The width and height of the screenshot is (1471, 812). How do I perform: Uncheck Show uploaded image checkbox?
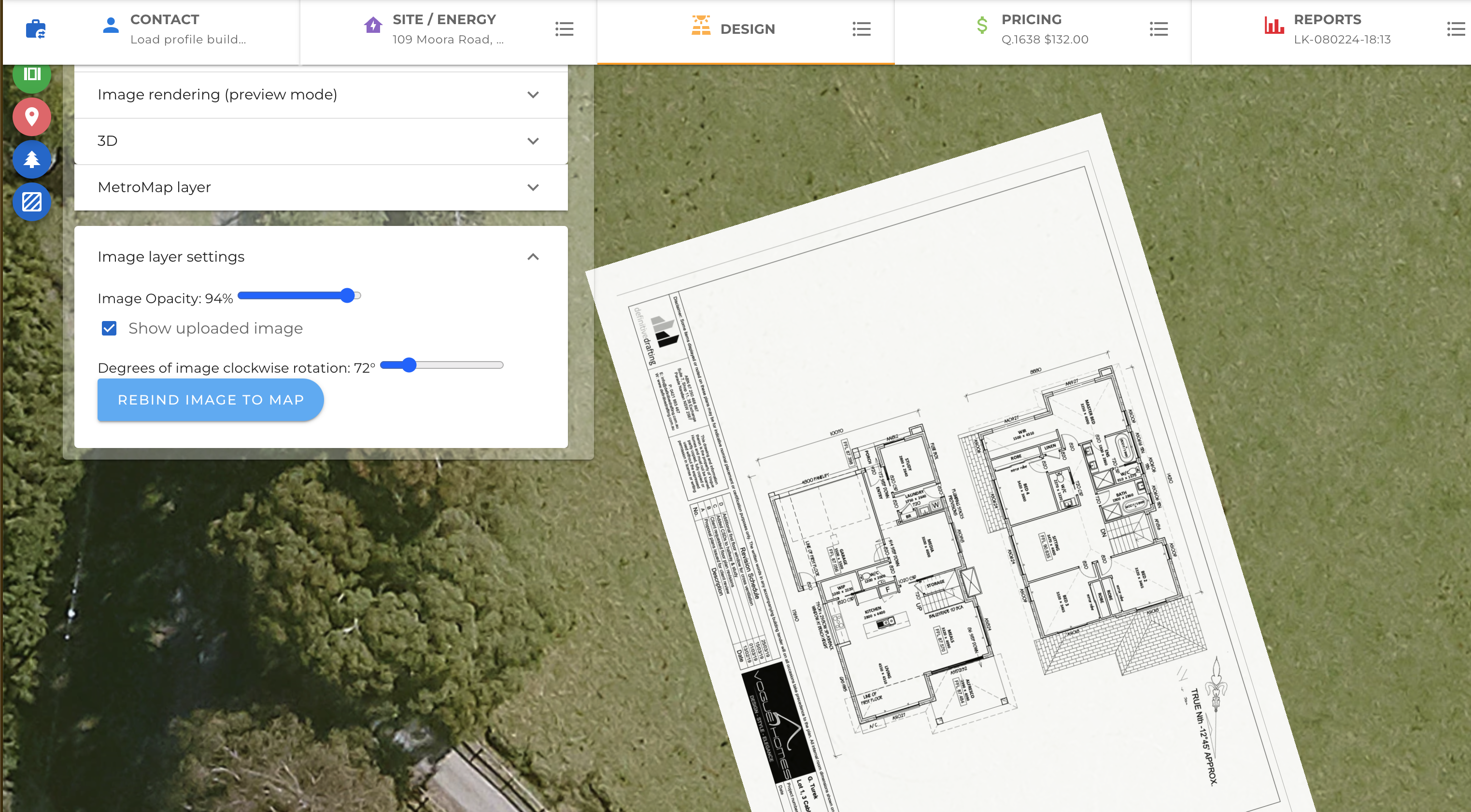click(x=109, y=328)
